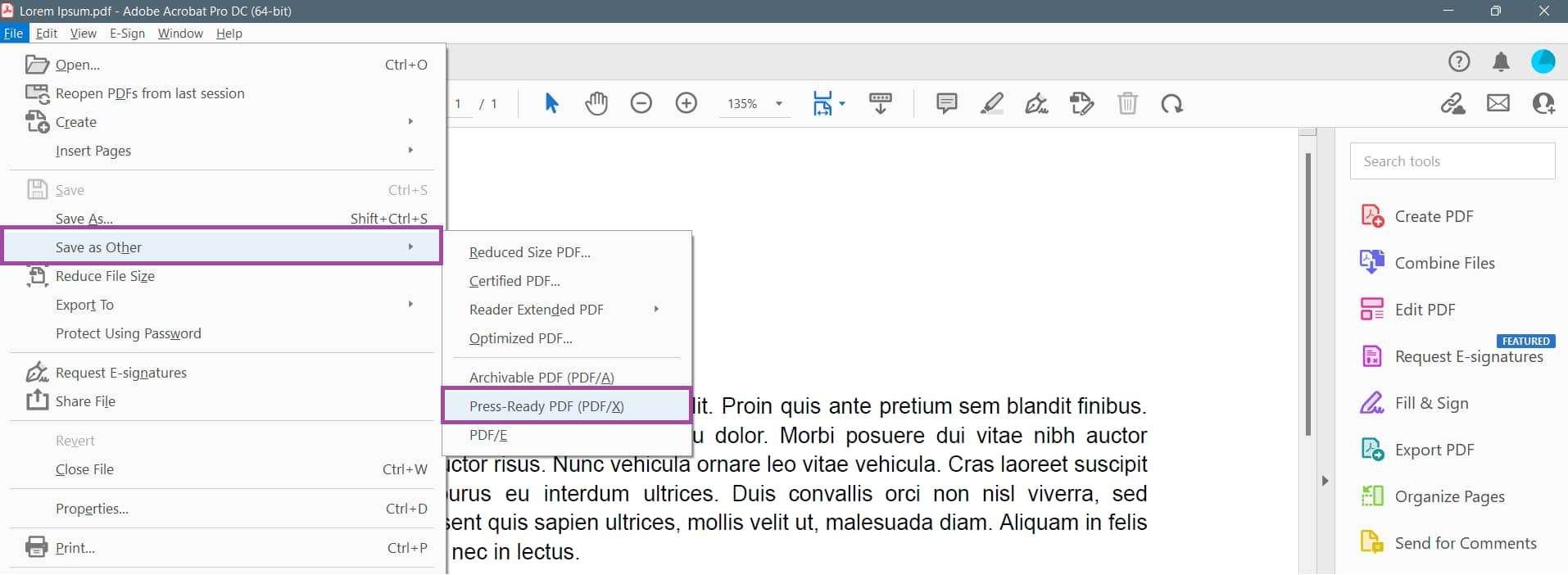Screen dimensions: 1568x575
Task: Add a sticky note comment
Action: (946, 104)
